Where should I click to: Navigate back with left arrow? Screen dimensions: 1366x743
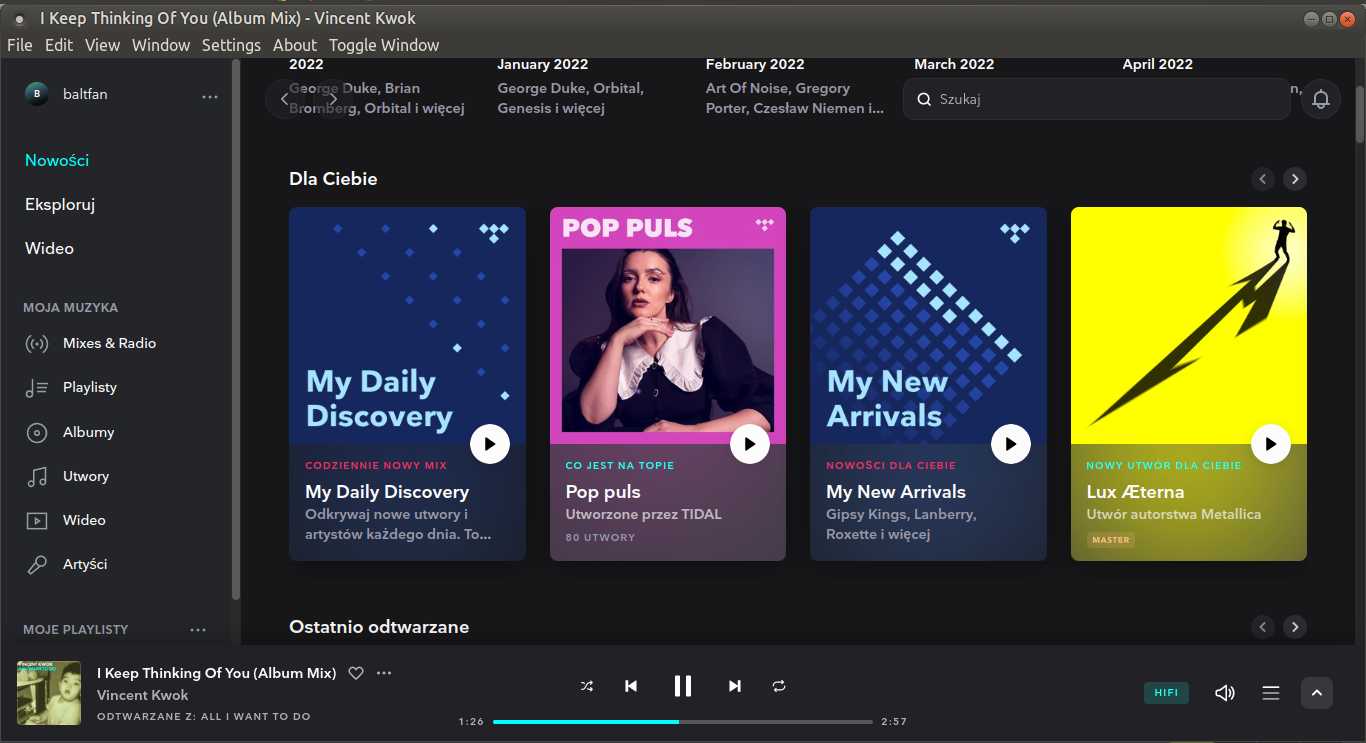tap(285, 99)
